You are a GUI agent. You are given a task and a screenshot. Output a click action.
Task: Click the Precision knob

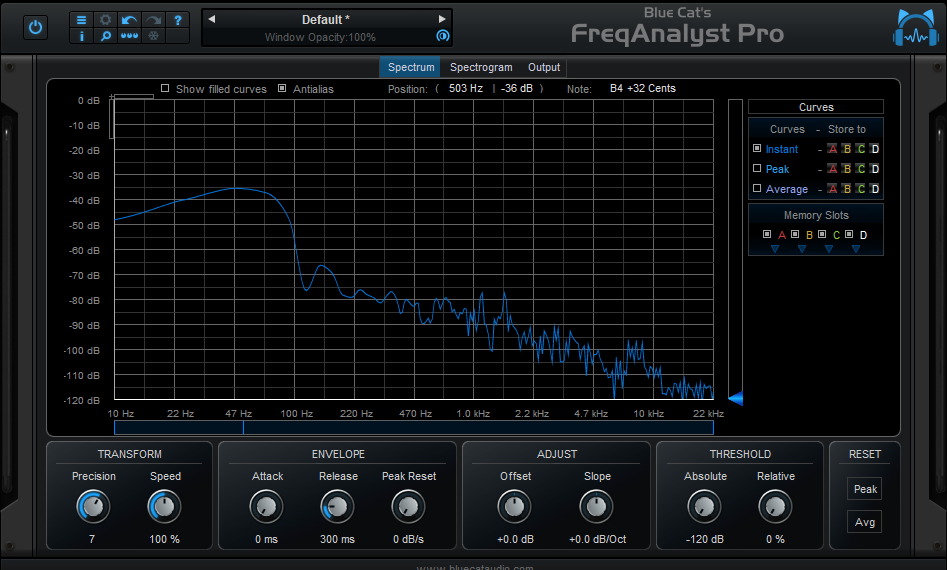[x=93, y=507]
